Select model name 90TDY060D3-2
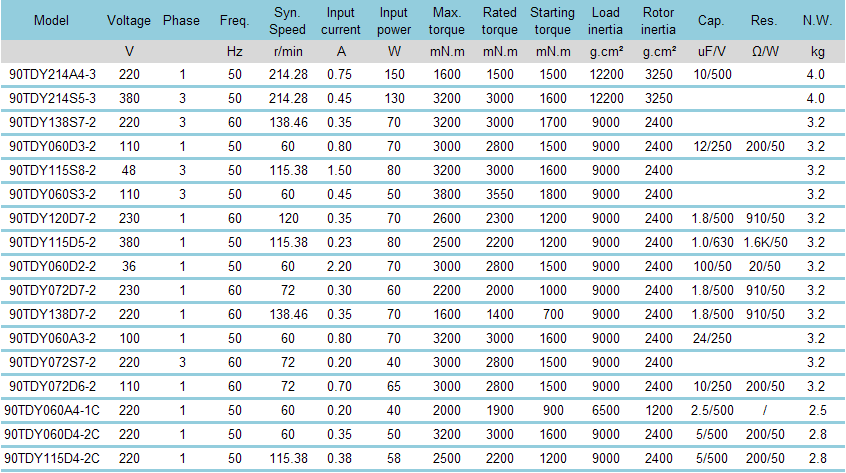The image size is (846, 473). (x=52, y=146)
